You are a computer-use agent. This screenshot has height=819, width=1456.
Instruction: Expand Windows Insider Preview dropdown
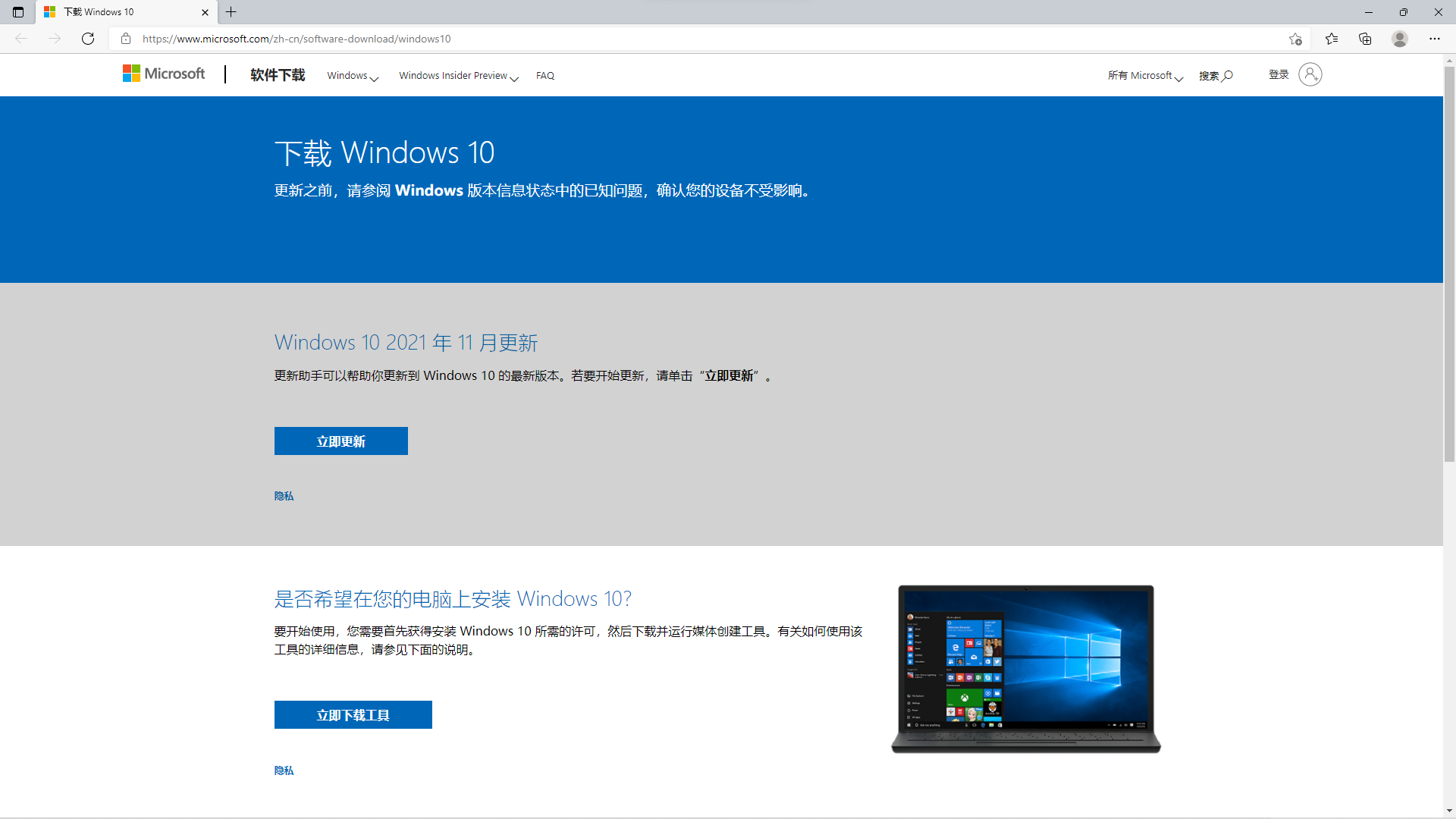click(x=458, y=76)
